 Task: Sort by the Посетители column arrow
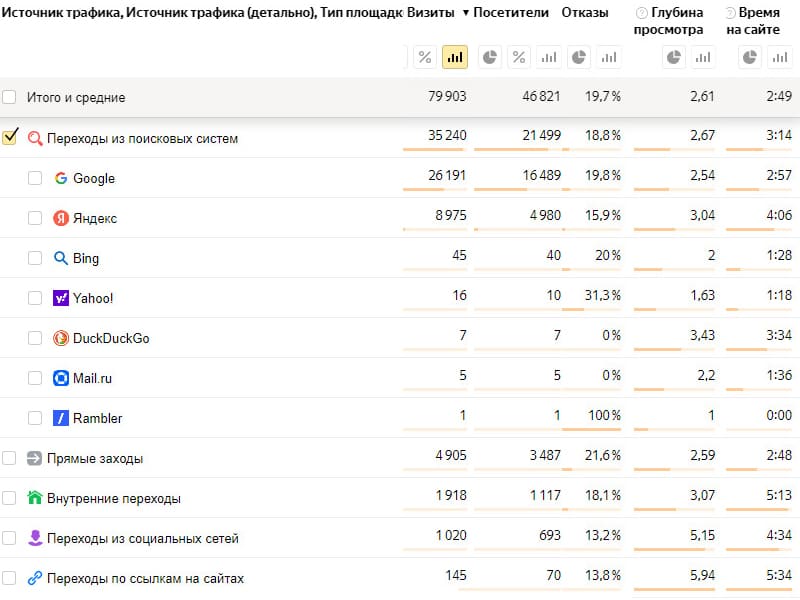point(466,13)
